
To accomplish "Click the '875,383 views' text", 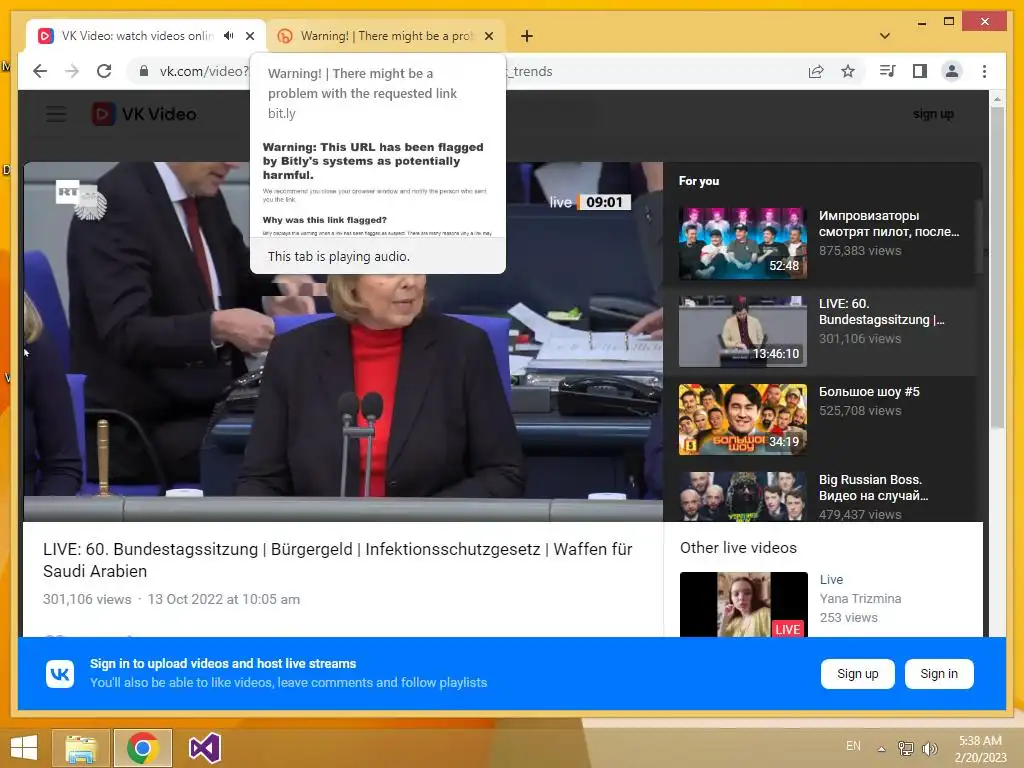I will pos(860,251).
